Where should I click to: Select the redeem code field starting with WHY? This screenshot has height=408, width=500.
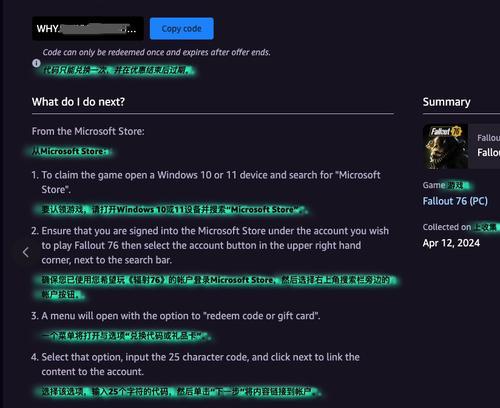[x=88, y=29]
